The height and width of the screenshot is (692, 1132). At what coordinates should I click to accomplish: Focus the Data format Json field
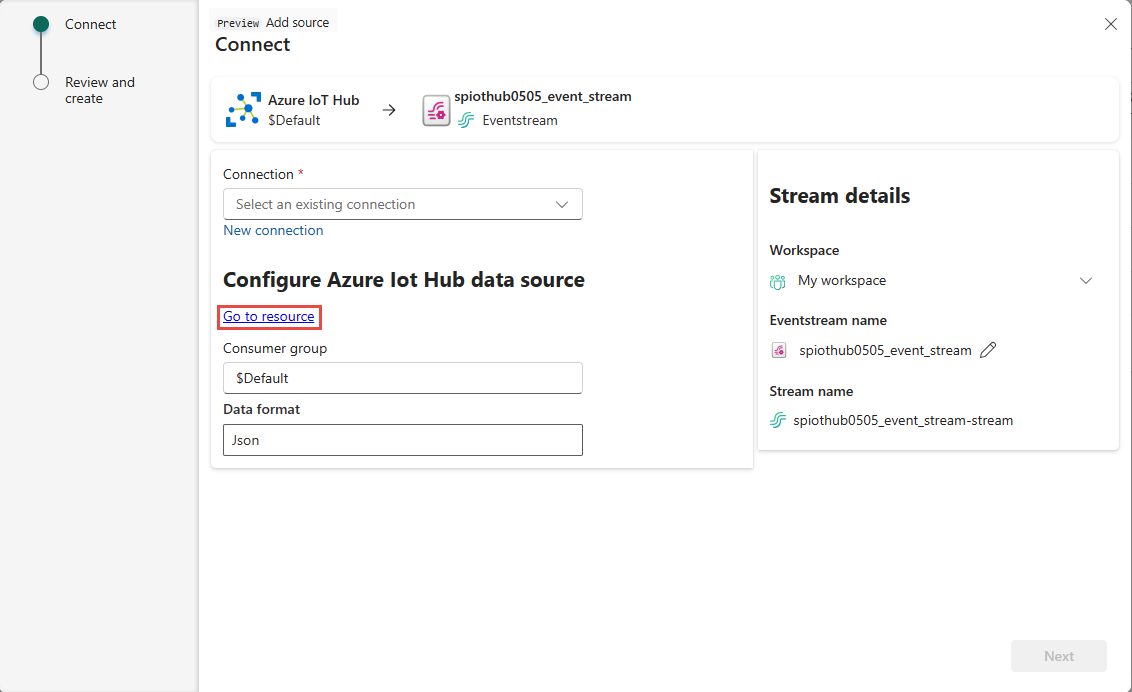click(x=403, y=440)
